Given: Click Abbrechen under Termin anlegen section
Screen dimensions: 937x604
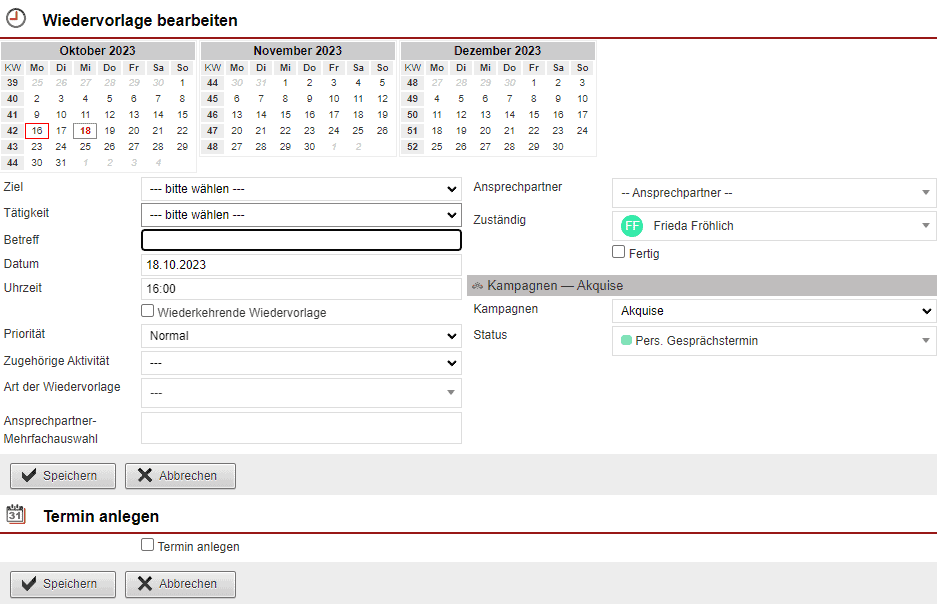Looking at the screenshot, I should point(180,584).
